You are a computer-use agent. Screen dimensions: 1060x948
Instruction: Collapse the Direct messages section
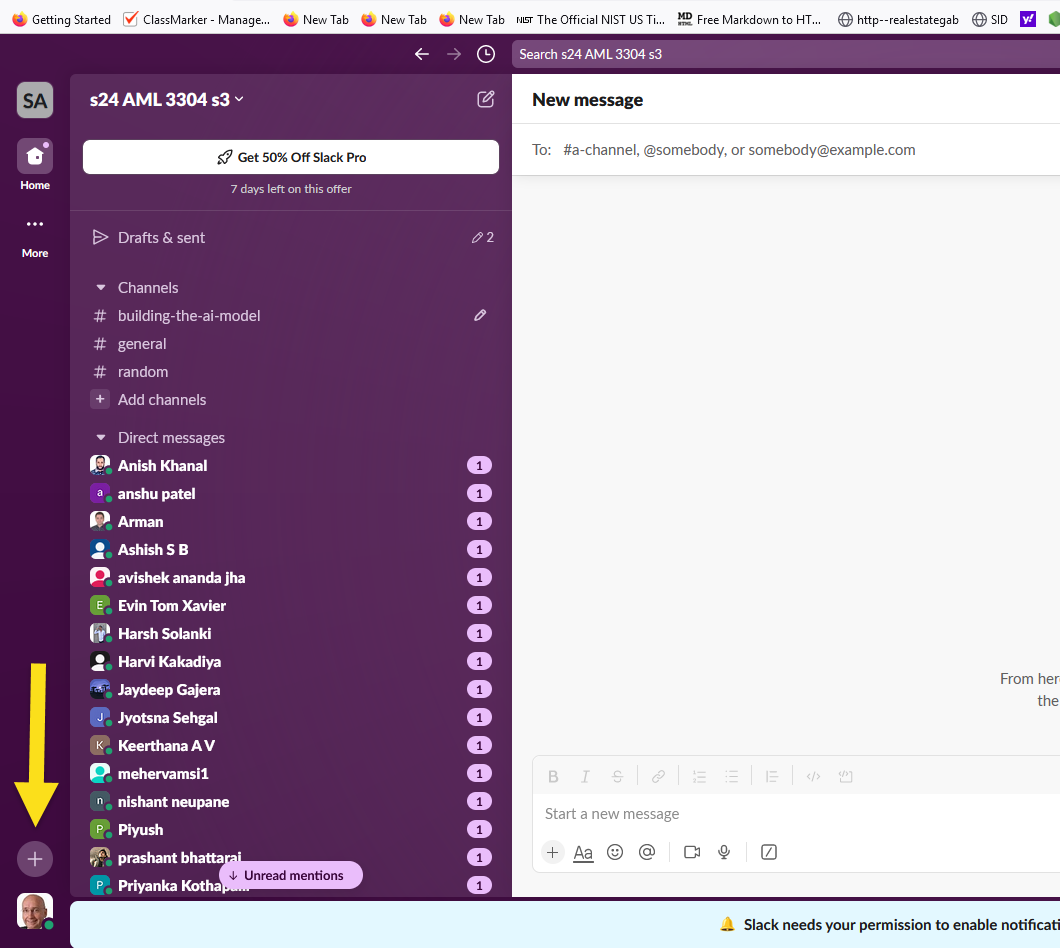pos(101,437)
